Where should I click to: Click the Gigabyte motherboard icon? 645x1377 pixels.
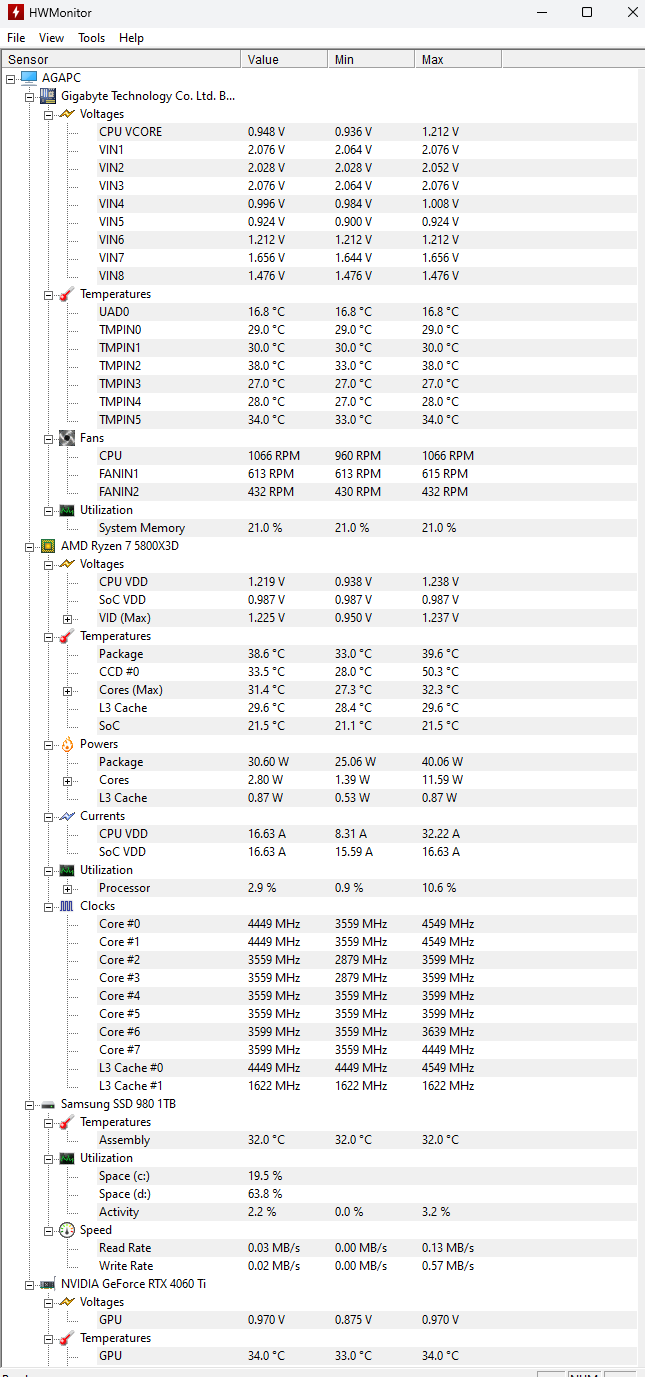[x=48, y=96]
